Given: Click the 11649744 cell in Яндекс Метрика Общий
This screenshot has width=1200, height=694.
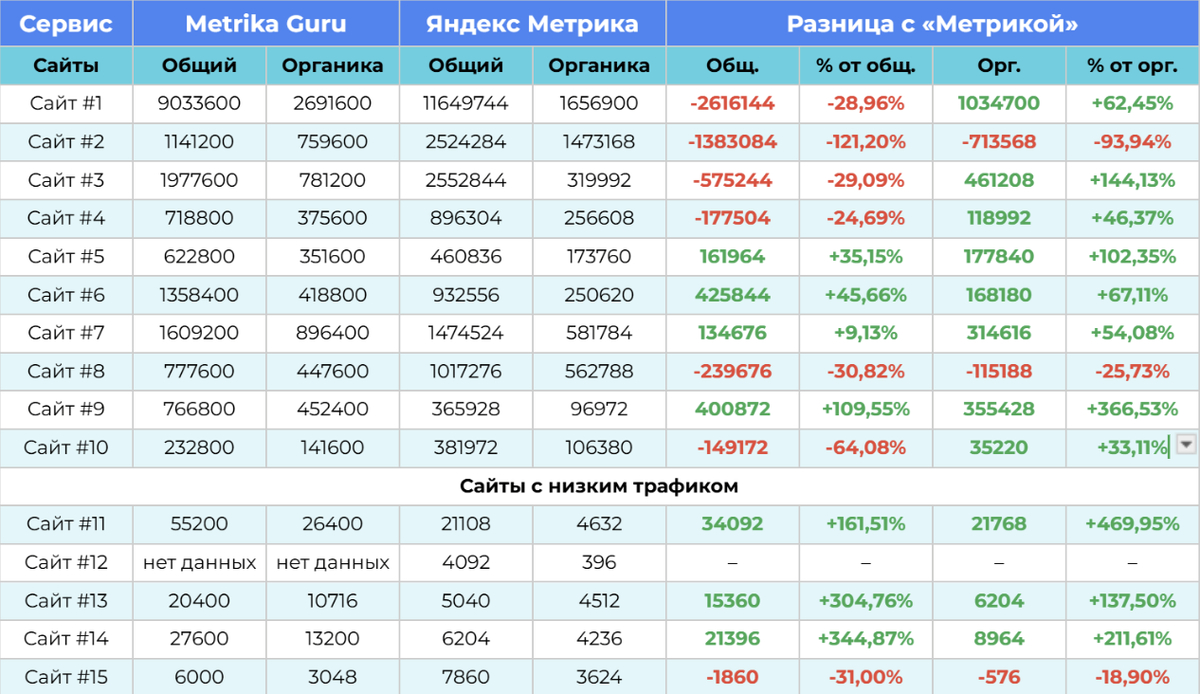Looking at the screenshot, I should [x=466, y=103].
